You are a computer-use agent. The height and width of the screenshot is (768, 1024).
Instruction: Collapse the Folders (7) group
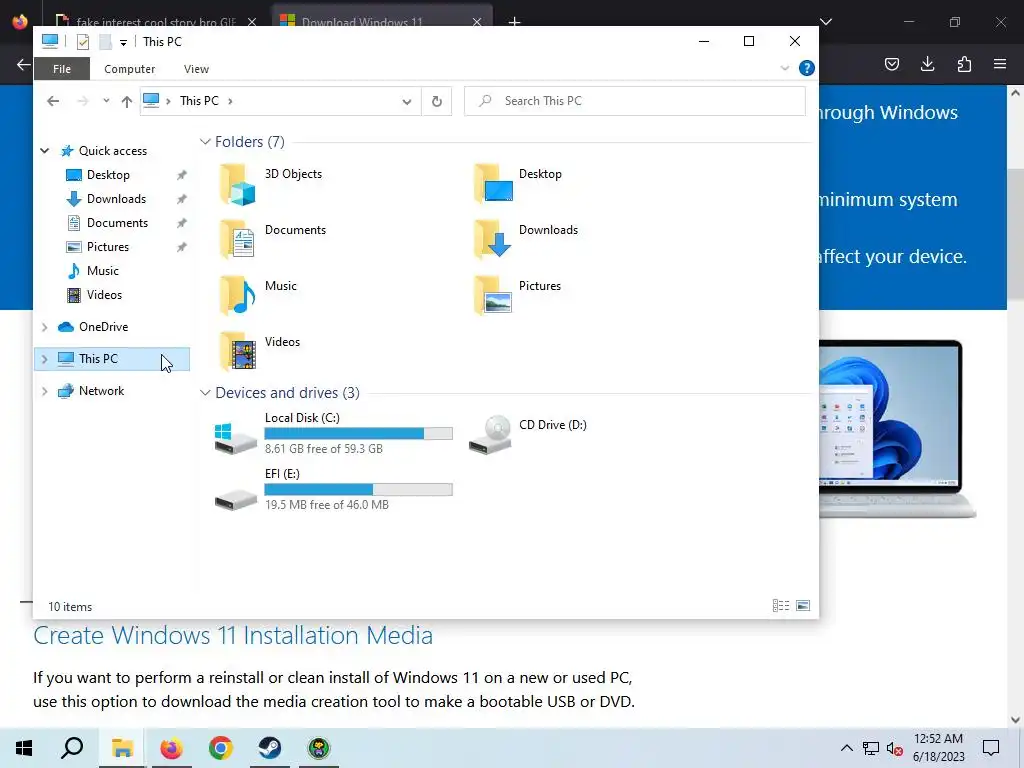click(205, 142)
